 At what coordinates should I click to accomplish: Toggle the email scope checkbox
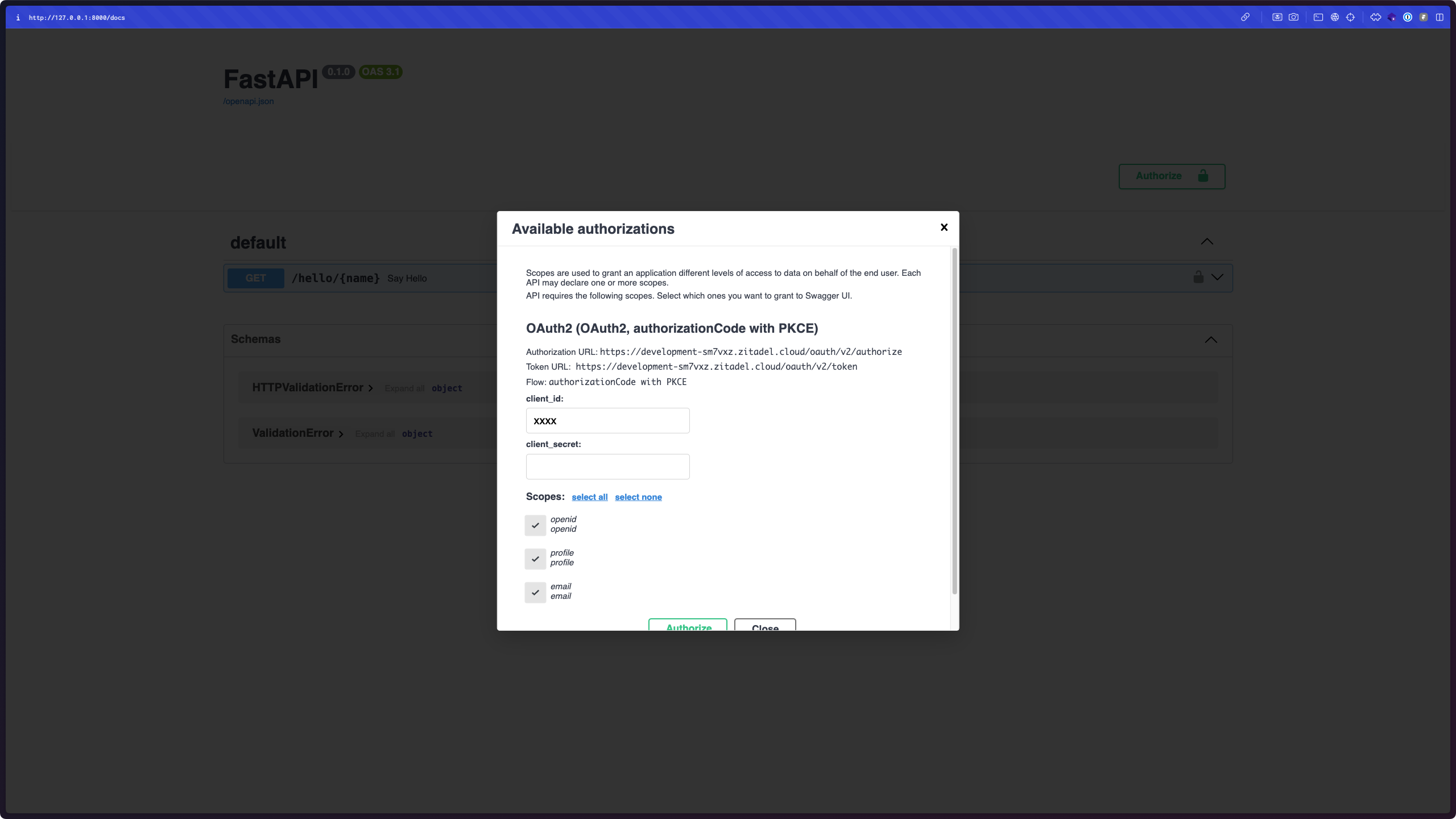[x=535, y=592]
